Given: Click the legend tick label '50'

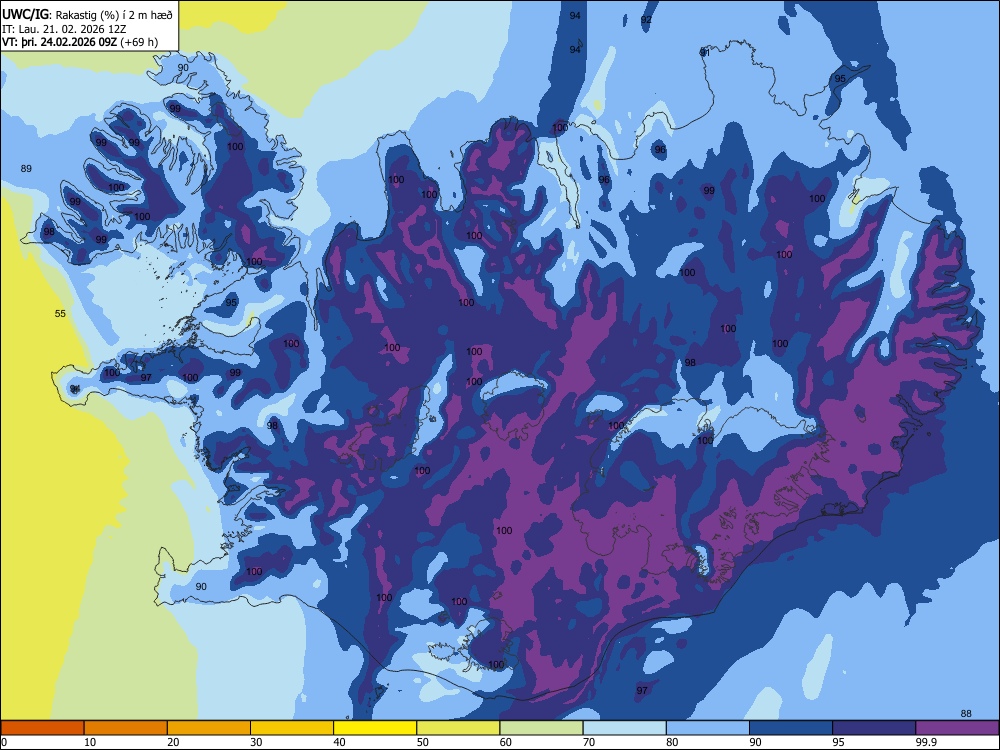Looking at the screenshot, I should pyautogui.click(x=423, y=742).
